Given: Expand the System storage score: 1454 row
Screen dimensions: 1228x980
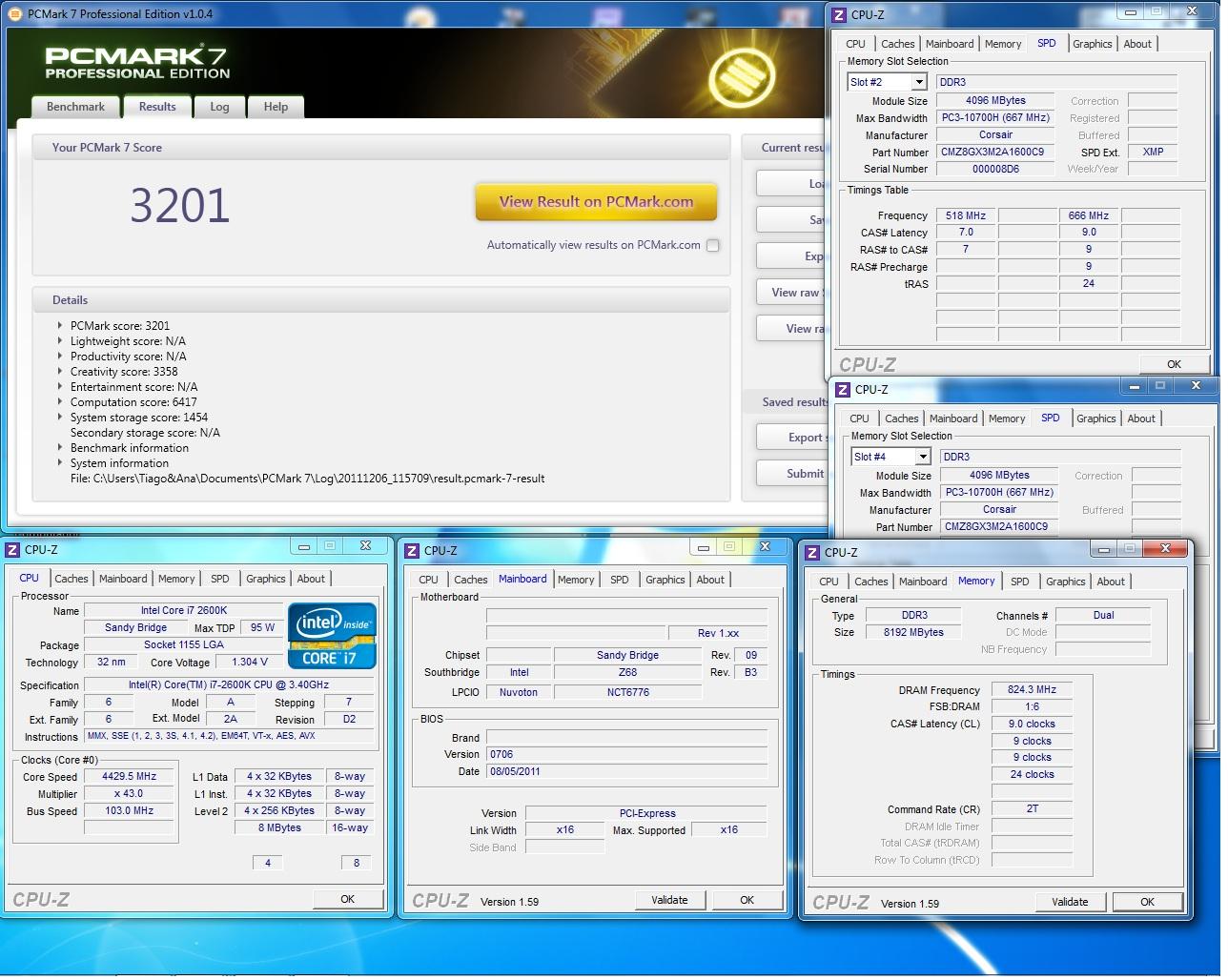Looking at the screenshot, I should 60,418.
